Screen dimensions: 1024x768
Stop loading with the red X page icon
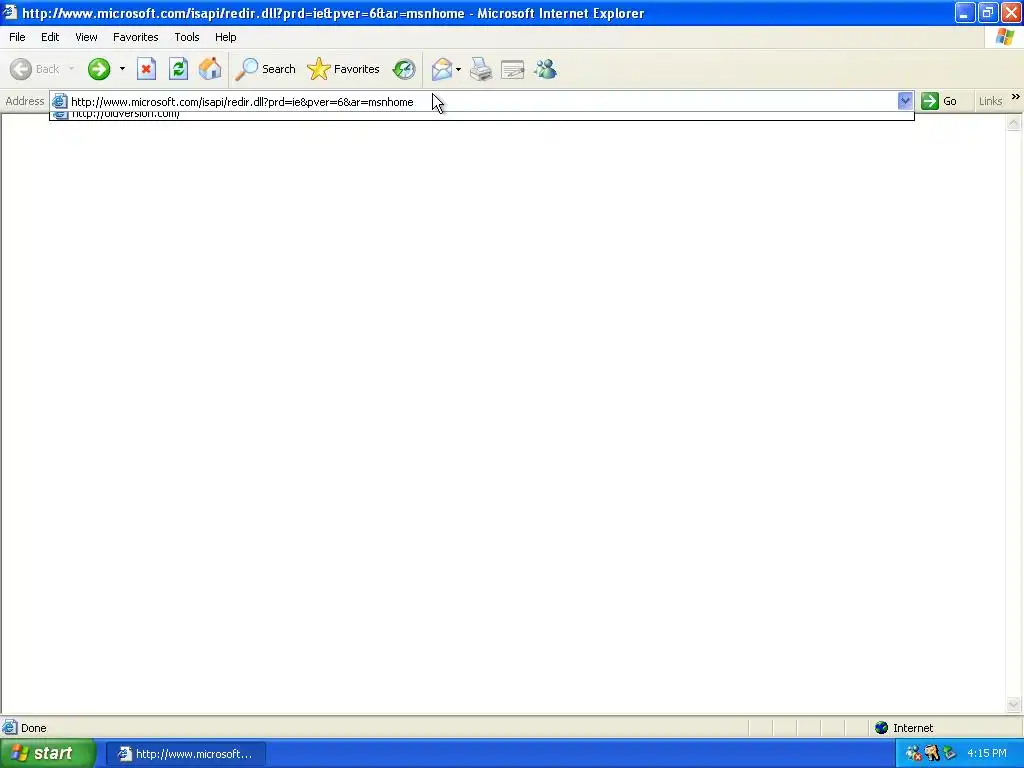pyautogui.click(x=146, y=69)
